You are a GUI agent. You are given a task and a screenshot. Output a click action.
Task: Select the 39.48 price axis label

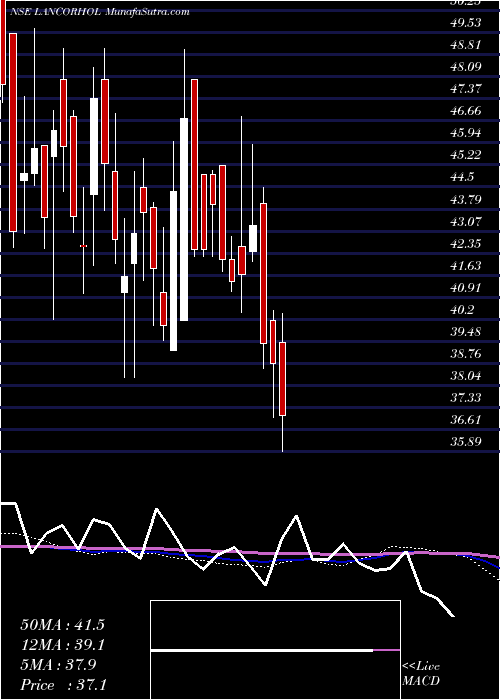click(x=467, y=332)
